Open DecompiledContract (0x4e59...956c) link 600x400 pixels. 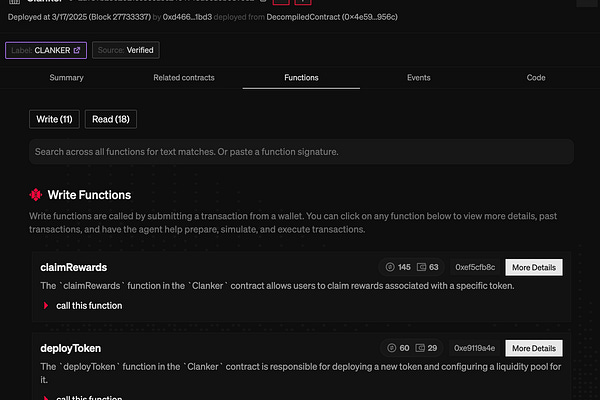click(332, 17)
